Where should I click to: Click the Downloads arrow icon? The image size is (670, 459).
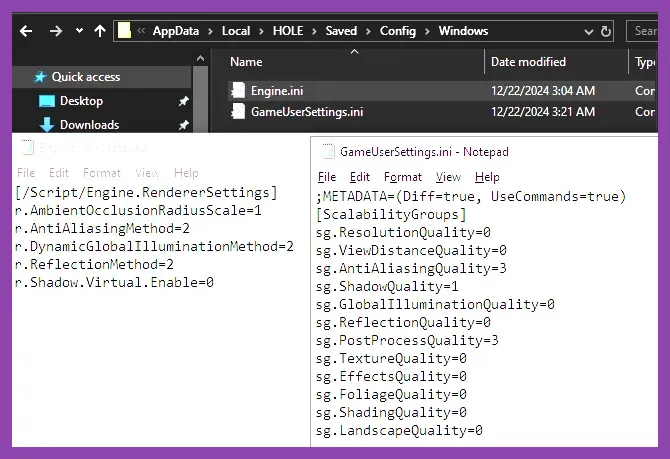pos(47,124)
